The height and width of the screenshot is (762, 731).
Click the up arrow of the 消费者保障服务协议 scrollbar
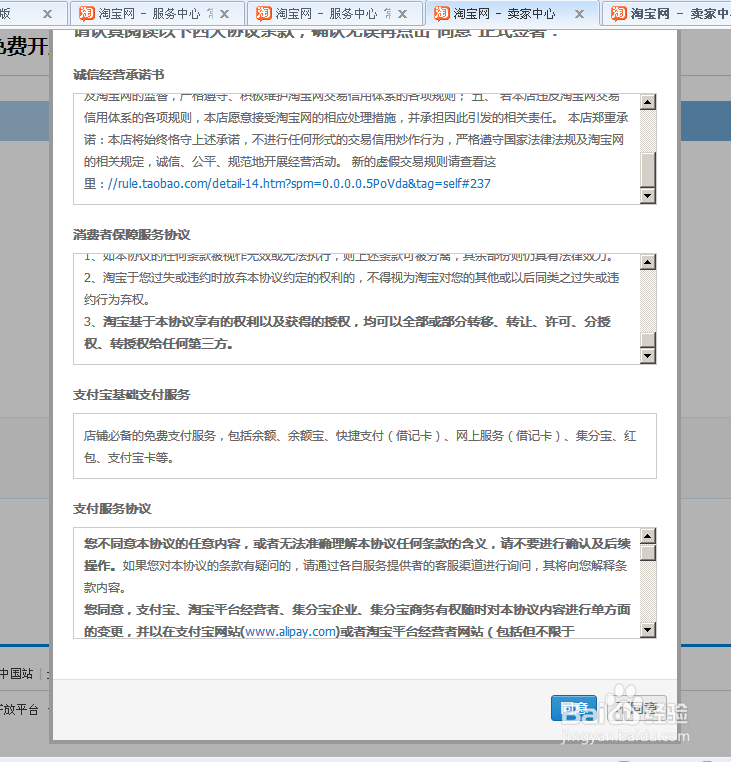[648, 262]
